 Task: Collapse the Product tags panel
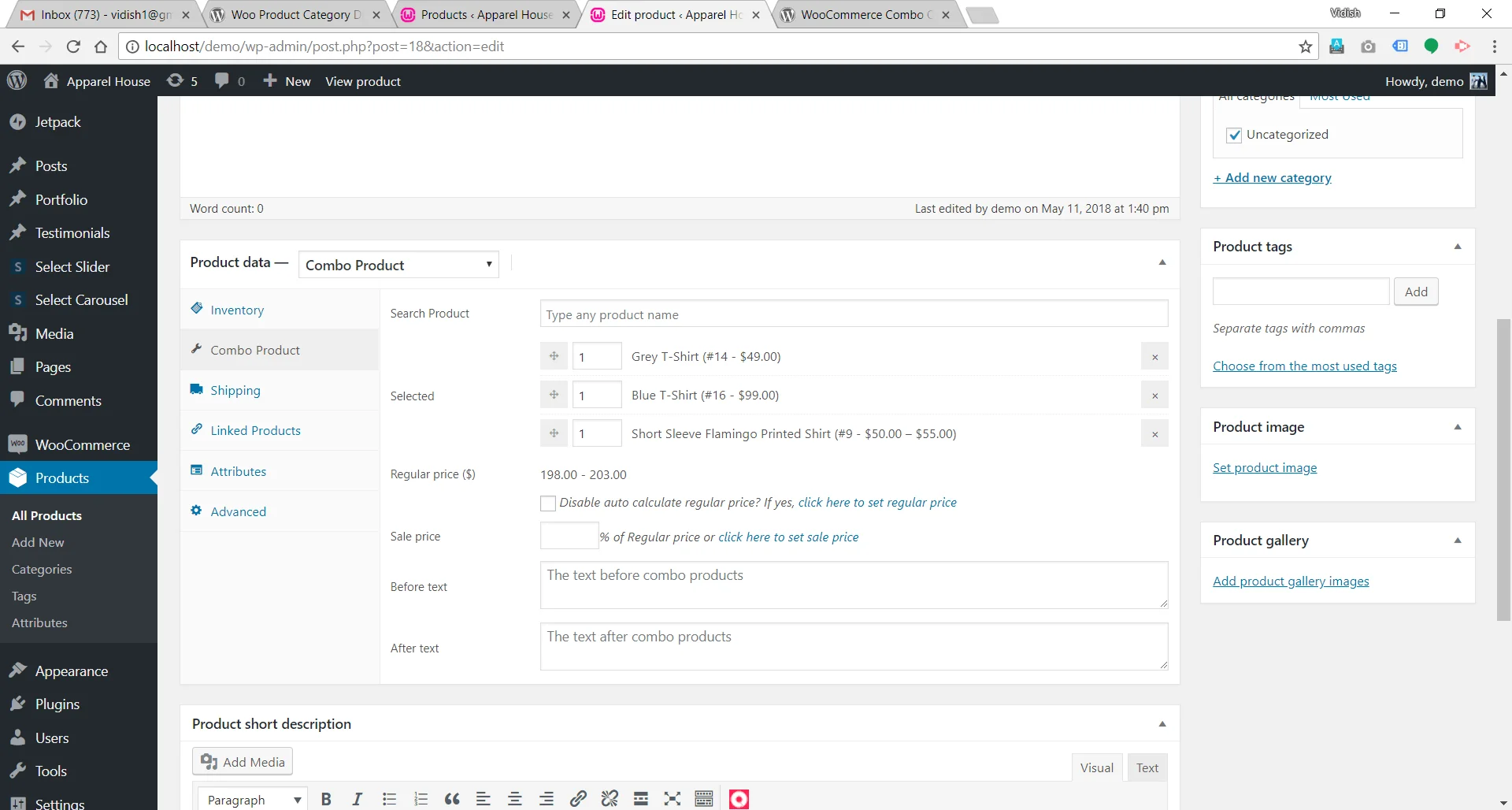pos(1458,247)
